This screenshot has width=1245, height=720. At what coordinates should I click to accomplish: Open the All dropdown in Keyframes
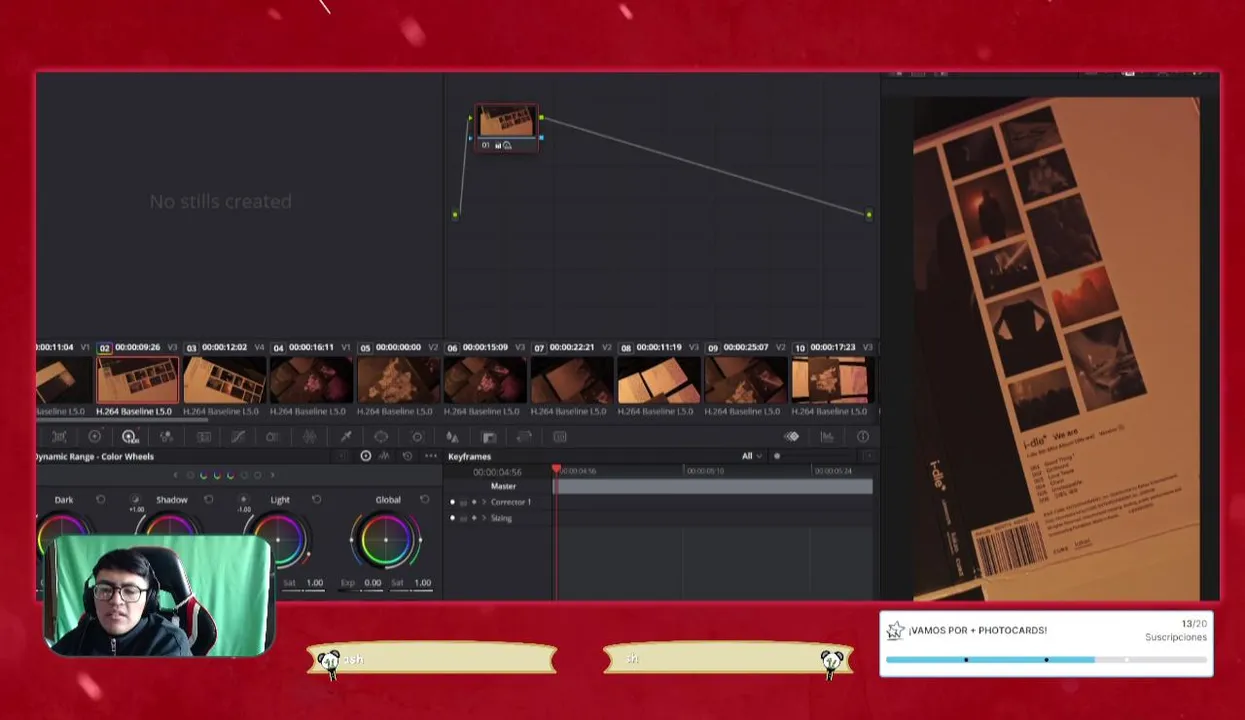click(752, 456)
